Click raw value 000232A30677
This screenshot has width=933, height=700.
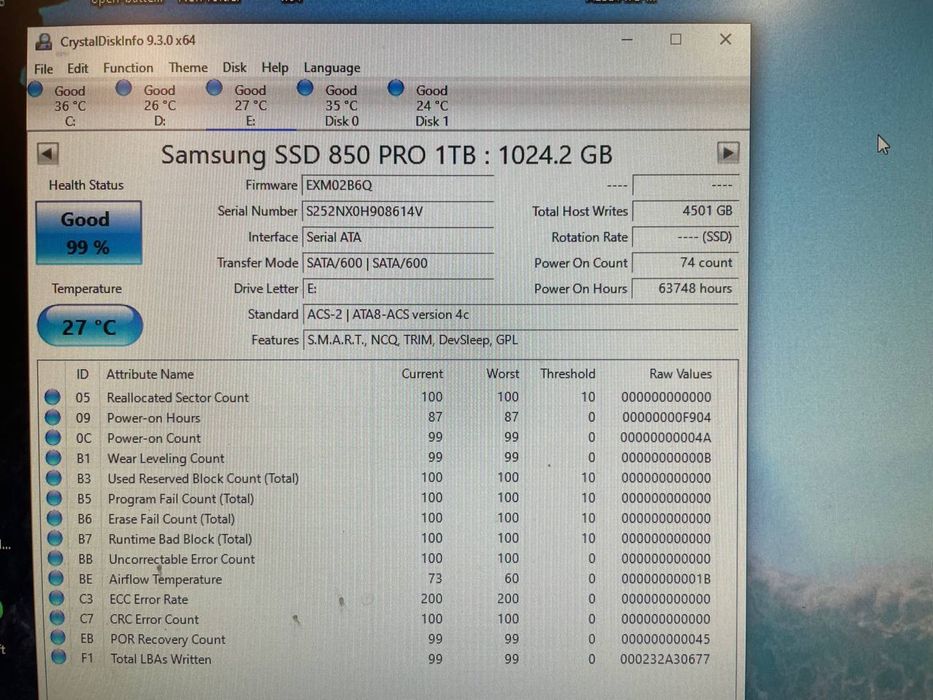(x=665, y=658)
